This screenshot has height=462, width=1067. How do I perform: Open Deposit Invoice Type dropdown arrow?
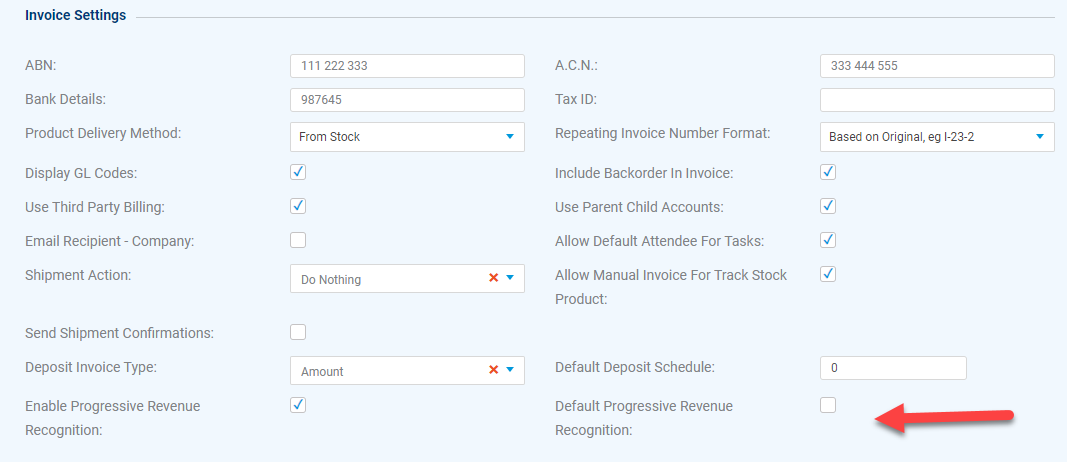[510, 371]
